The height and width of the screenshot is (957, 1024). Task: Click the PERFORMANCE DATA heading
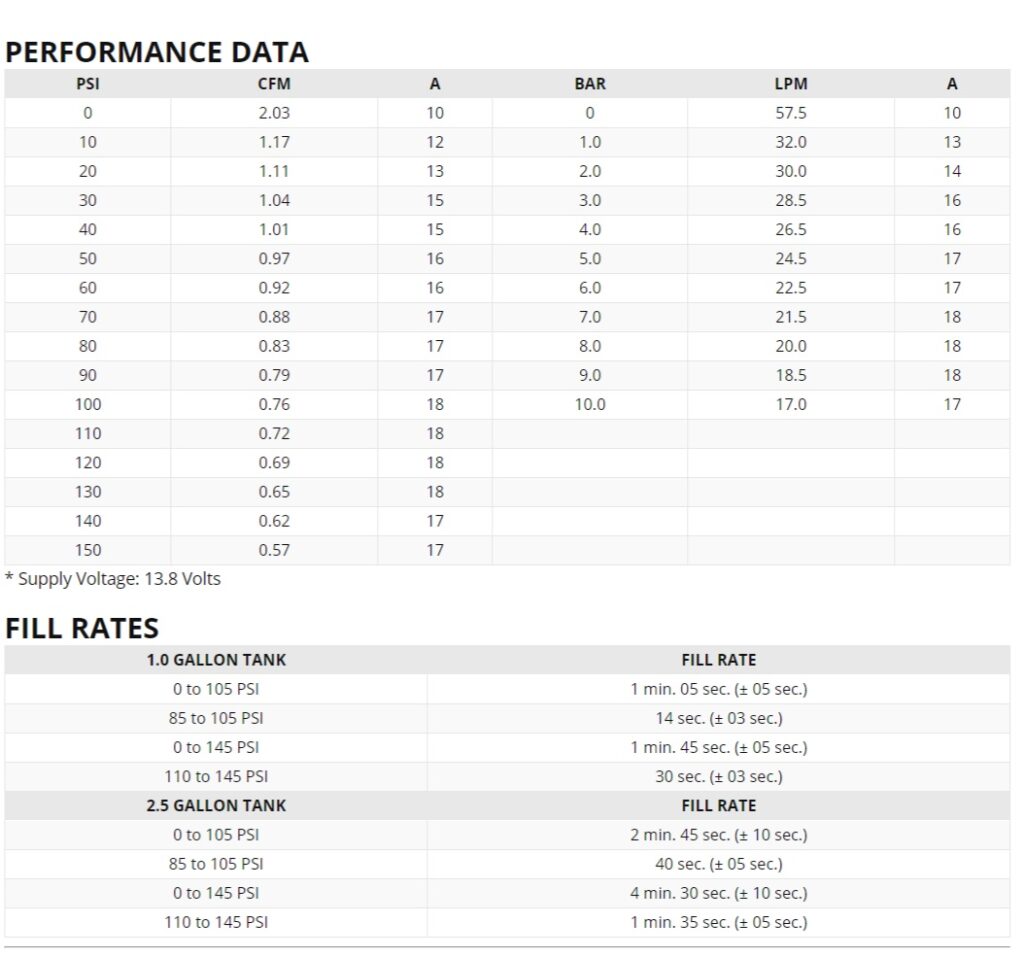pyautogui.click(x=157, y=52)
